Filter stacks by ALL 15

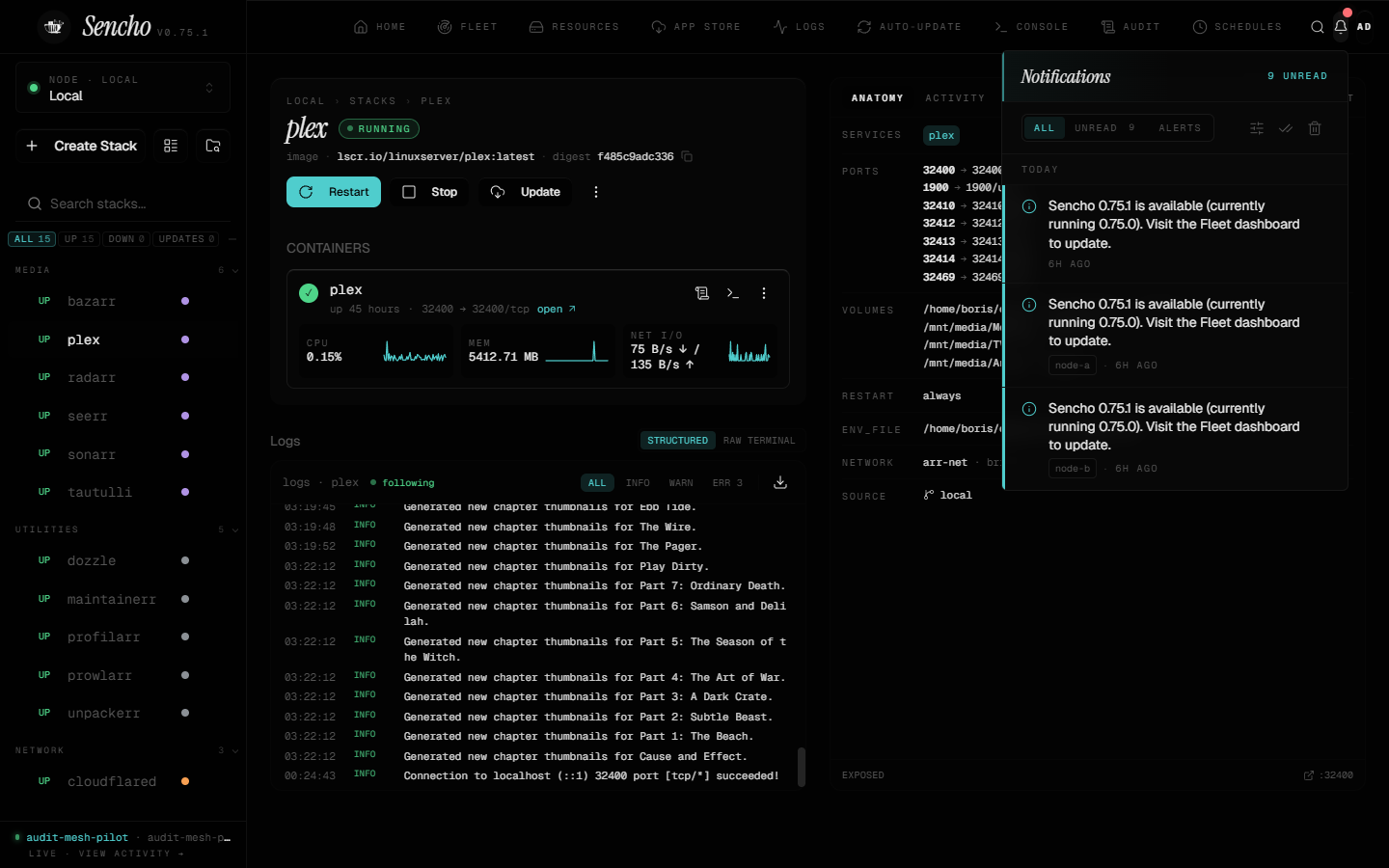[x=33, y=239]
